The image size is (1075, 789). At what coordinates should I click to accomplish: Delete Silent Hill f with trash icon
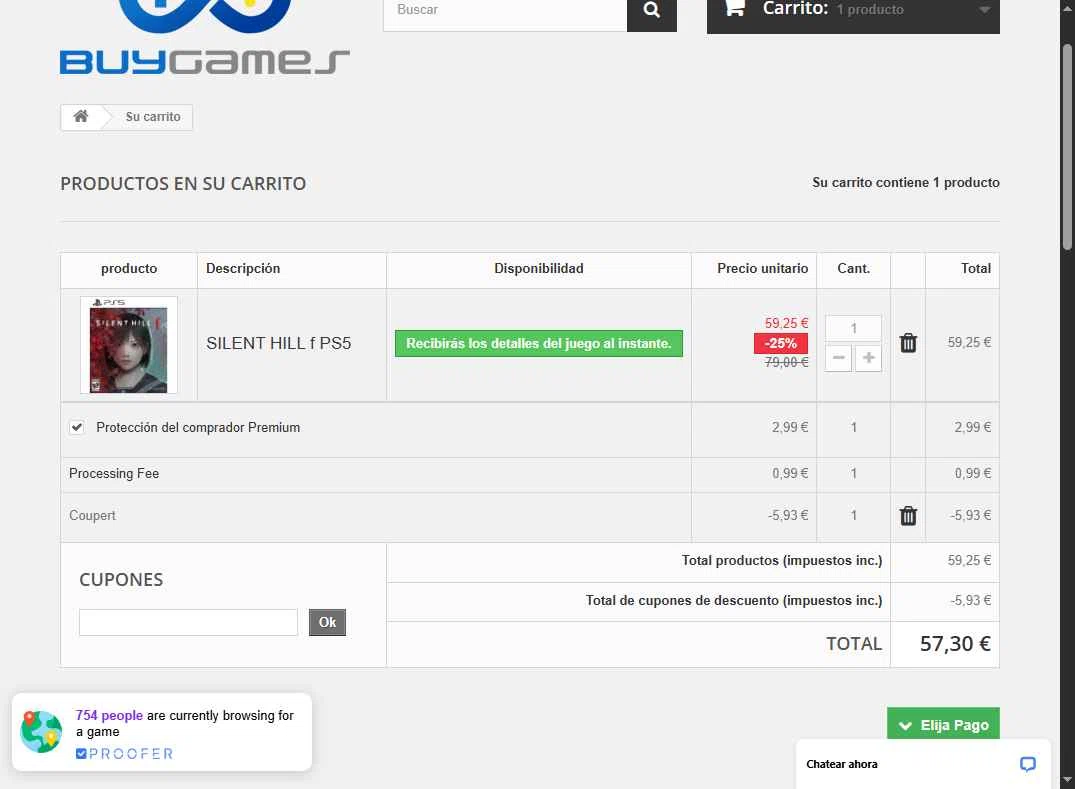[908, 343]
